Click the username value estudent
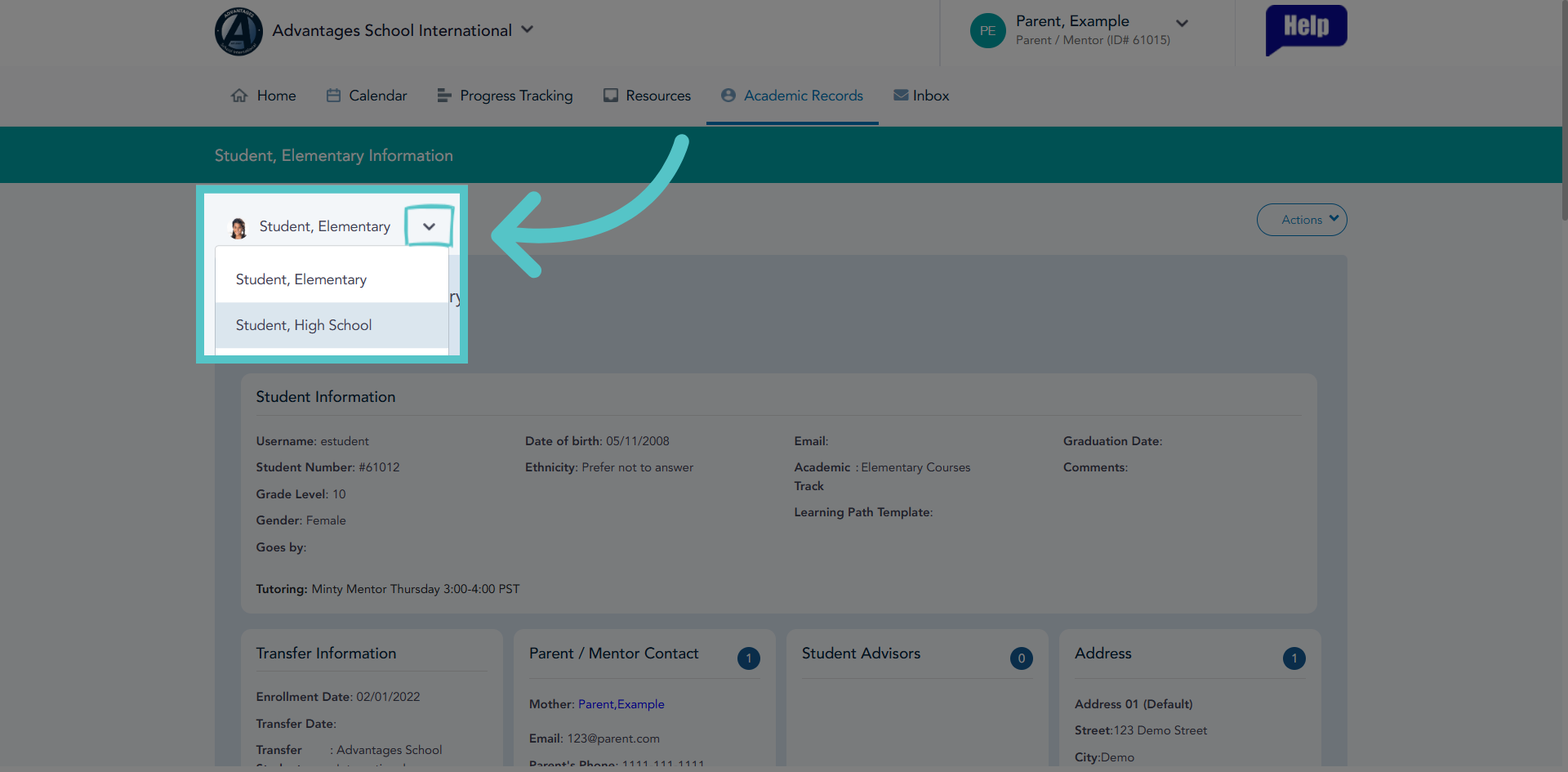 pyautogui.click(x=345, y=441)
